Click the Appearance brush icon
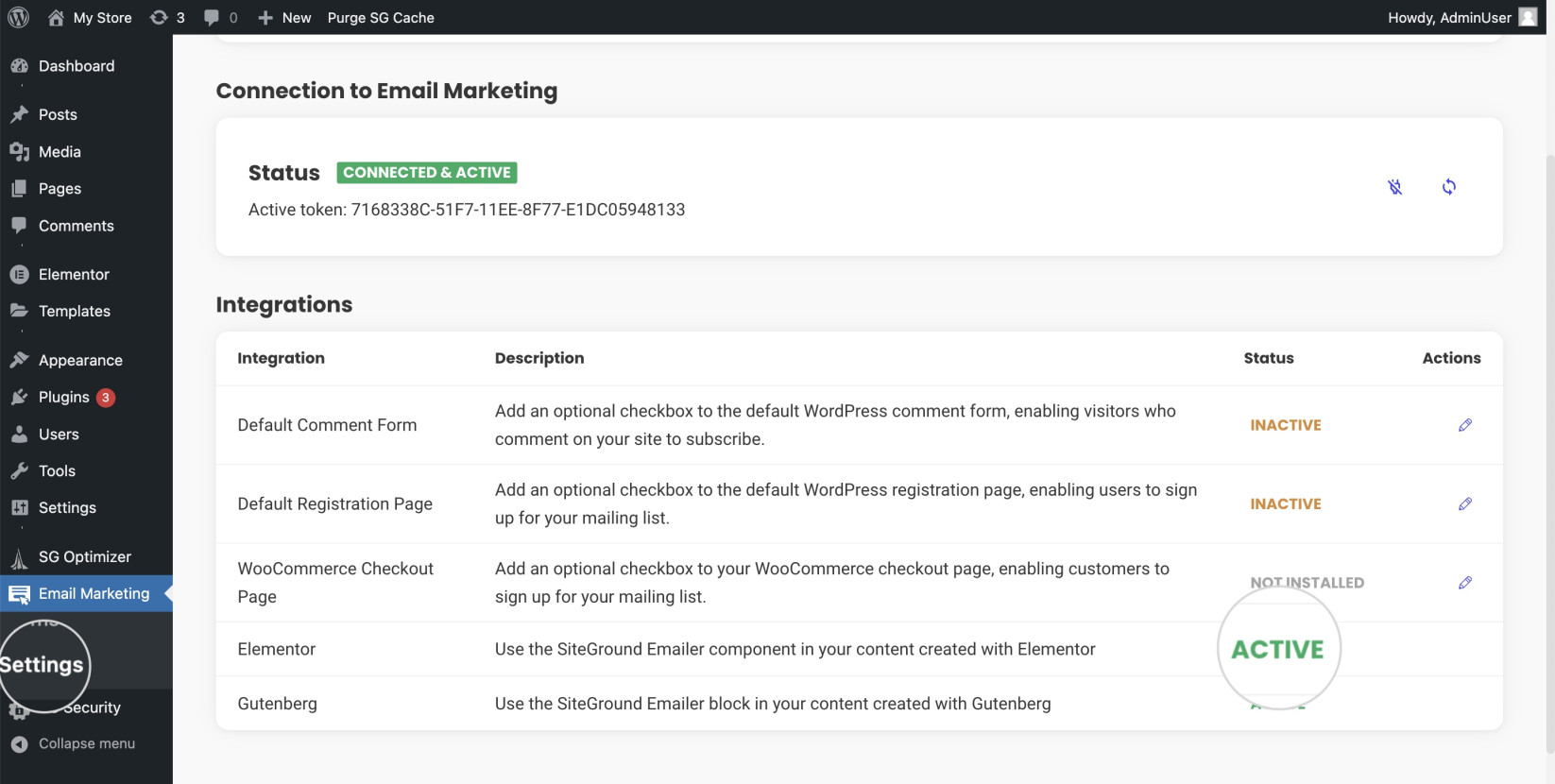This screenshot has height=784, width=1555. tap(19, 360)
